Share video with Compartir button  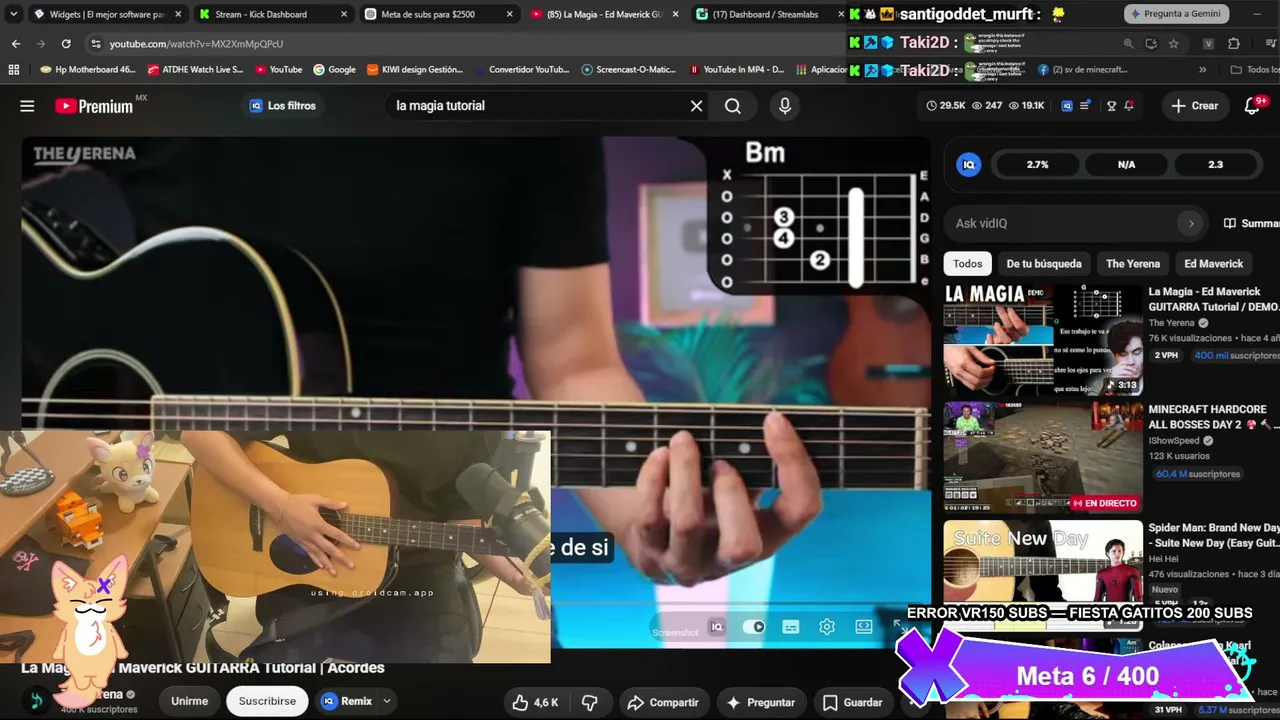[x=663, y=702]
